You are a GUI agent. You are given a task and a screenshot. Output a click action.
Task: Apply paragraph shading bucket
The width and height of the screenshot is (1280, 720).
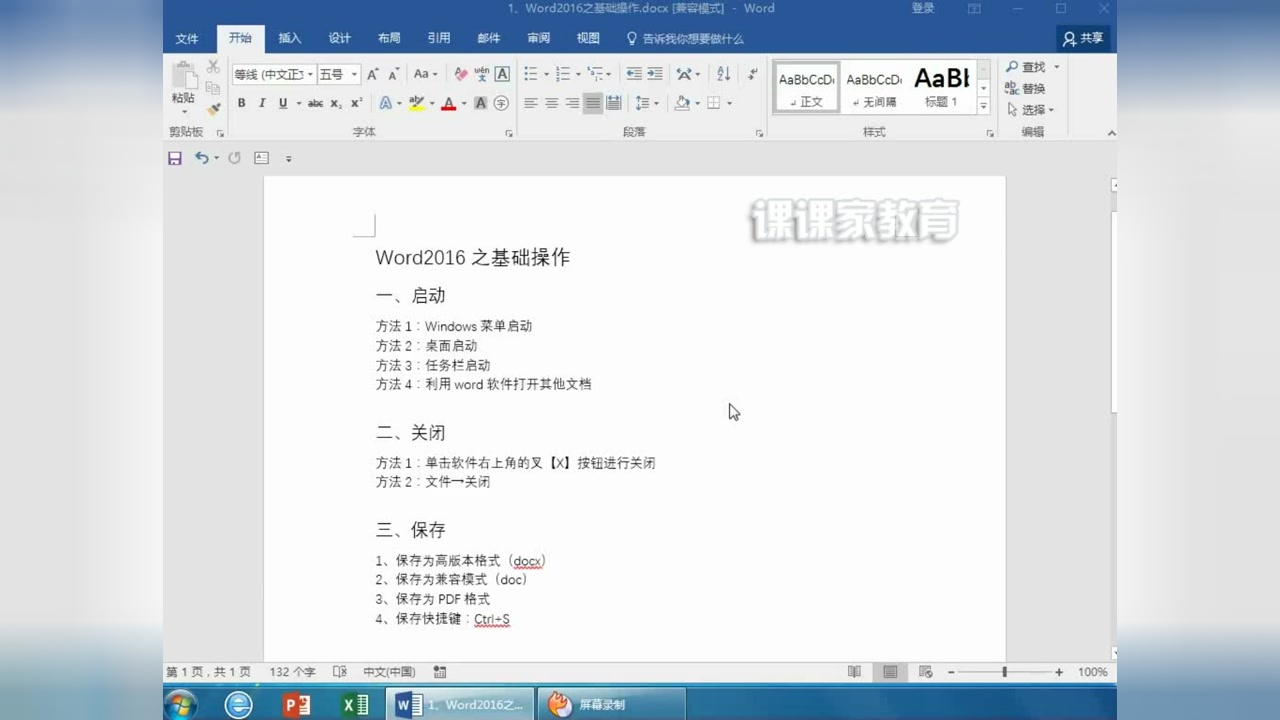click(x=682, y=103)
